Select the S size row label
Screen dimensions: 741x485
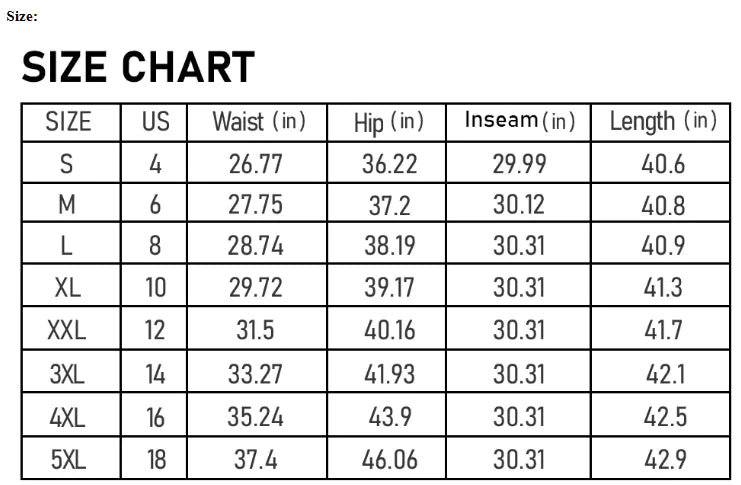68,164
